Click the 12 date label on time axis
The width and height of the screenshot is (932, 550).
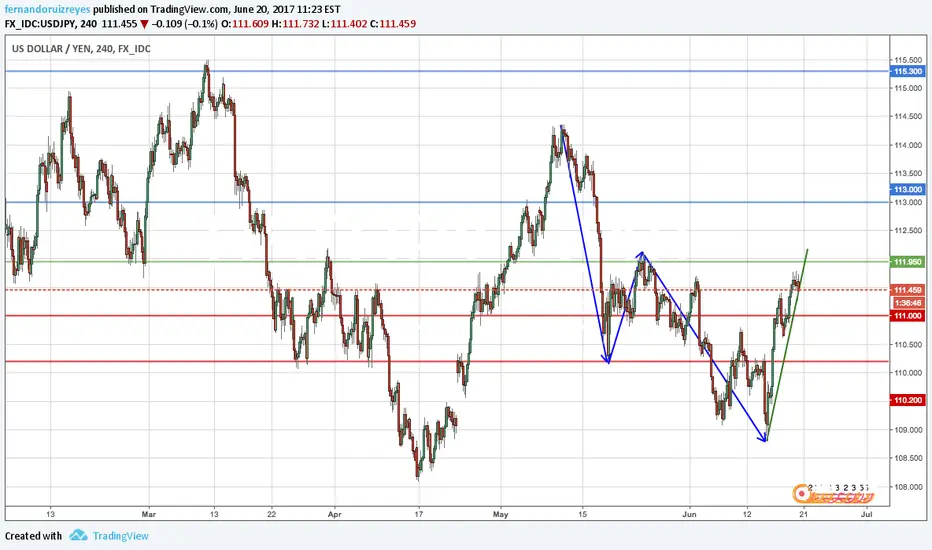[747, 514]
